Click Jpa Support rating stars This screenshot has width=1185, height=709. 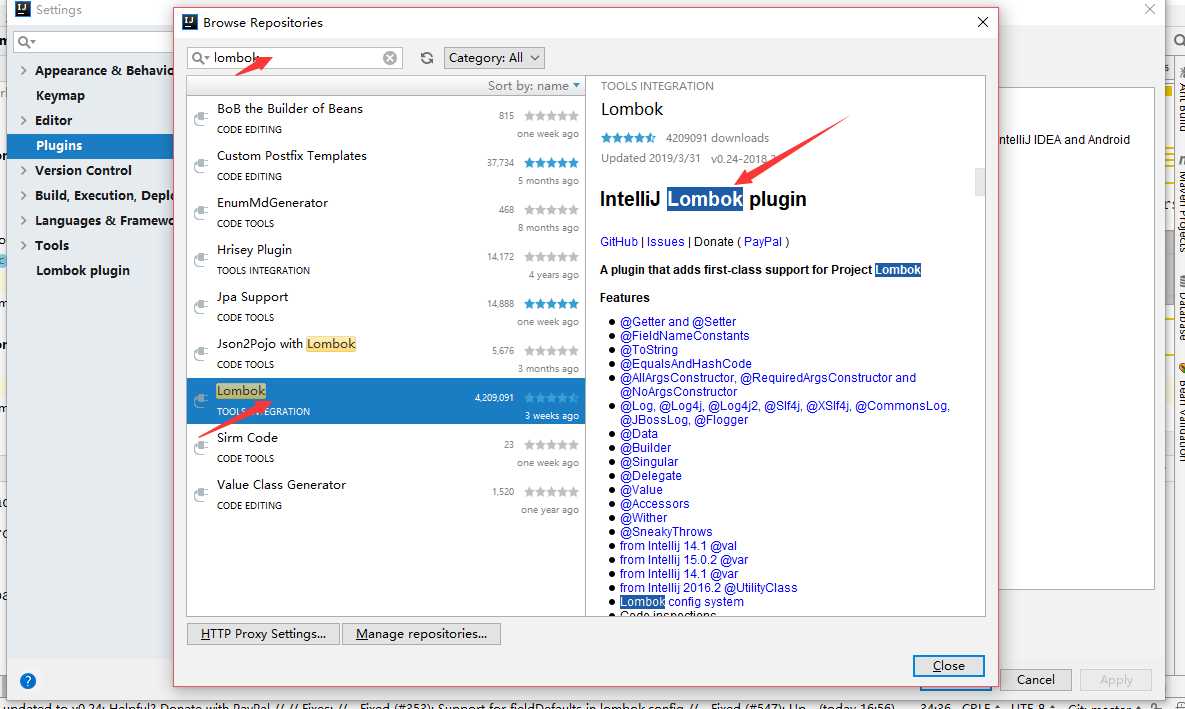click(x=552, y=304)
